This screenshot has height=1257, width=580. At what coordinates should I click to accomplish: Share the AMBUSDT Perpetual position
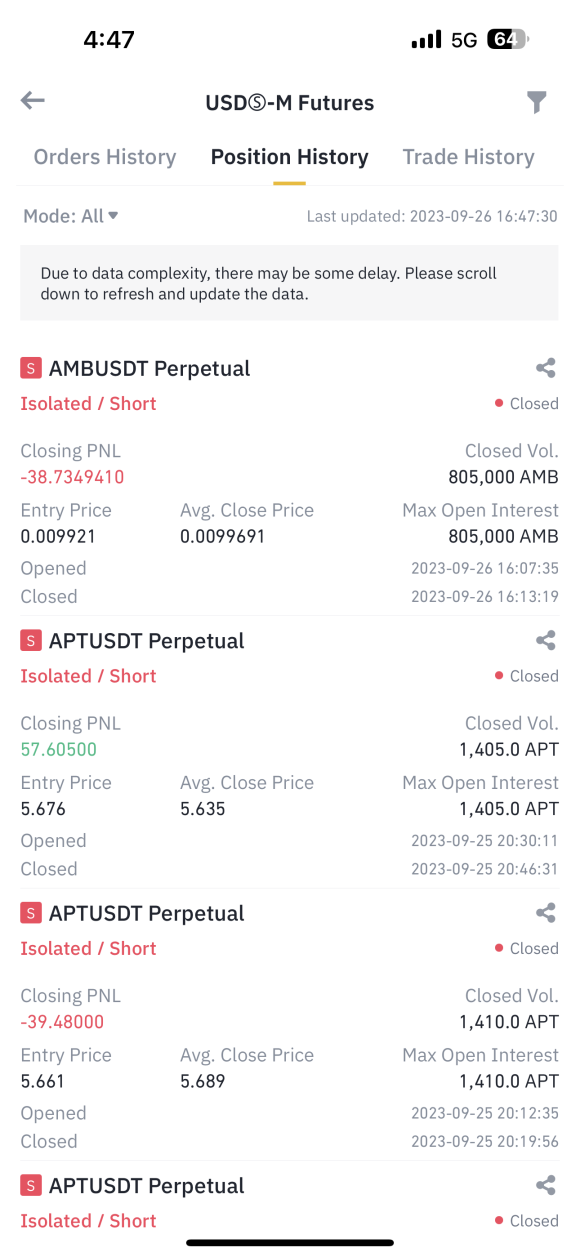point(546,368)
